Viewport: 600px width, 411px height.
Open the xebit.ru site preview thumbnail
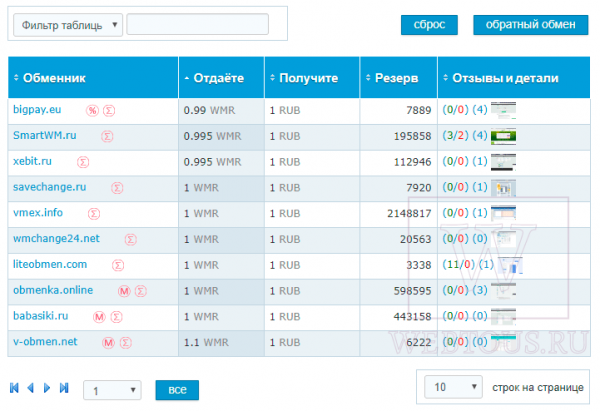(503, 162)
